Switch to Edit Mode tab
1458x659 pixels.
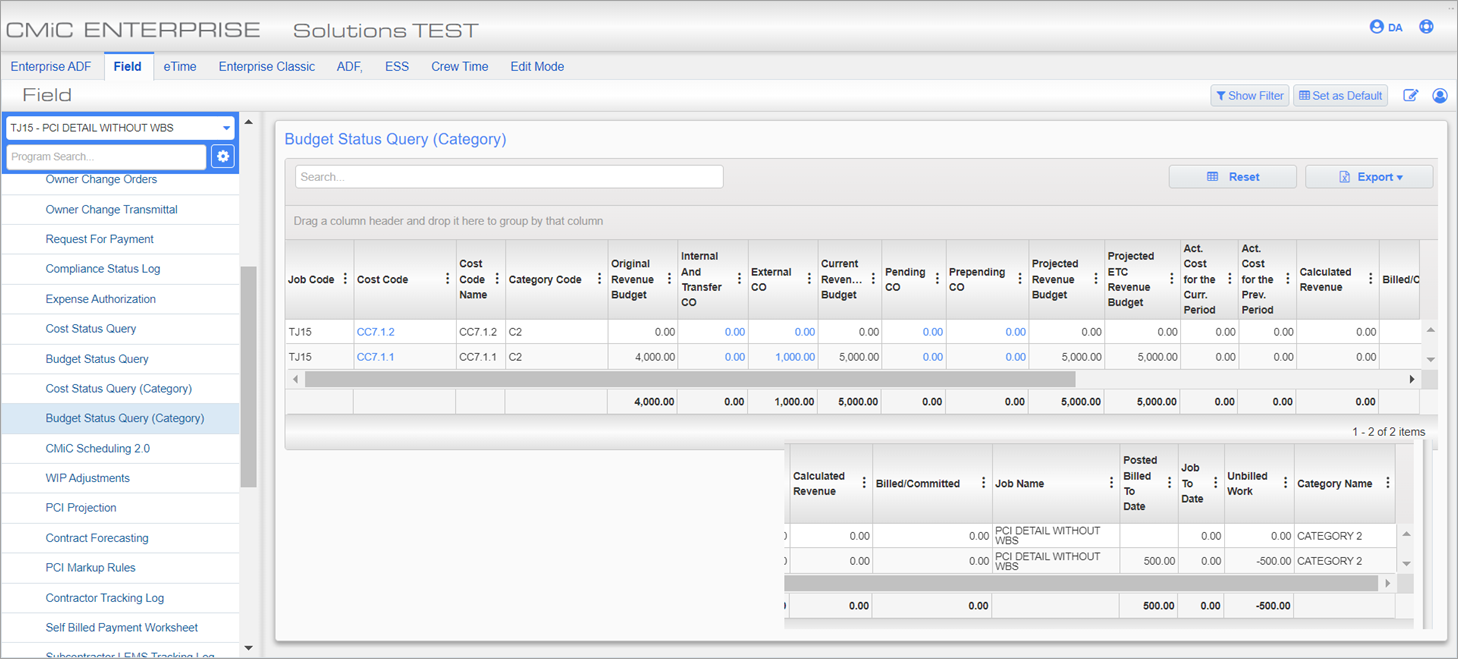537,67
